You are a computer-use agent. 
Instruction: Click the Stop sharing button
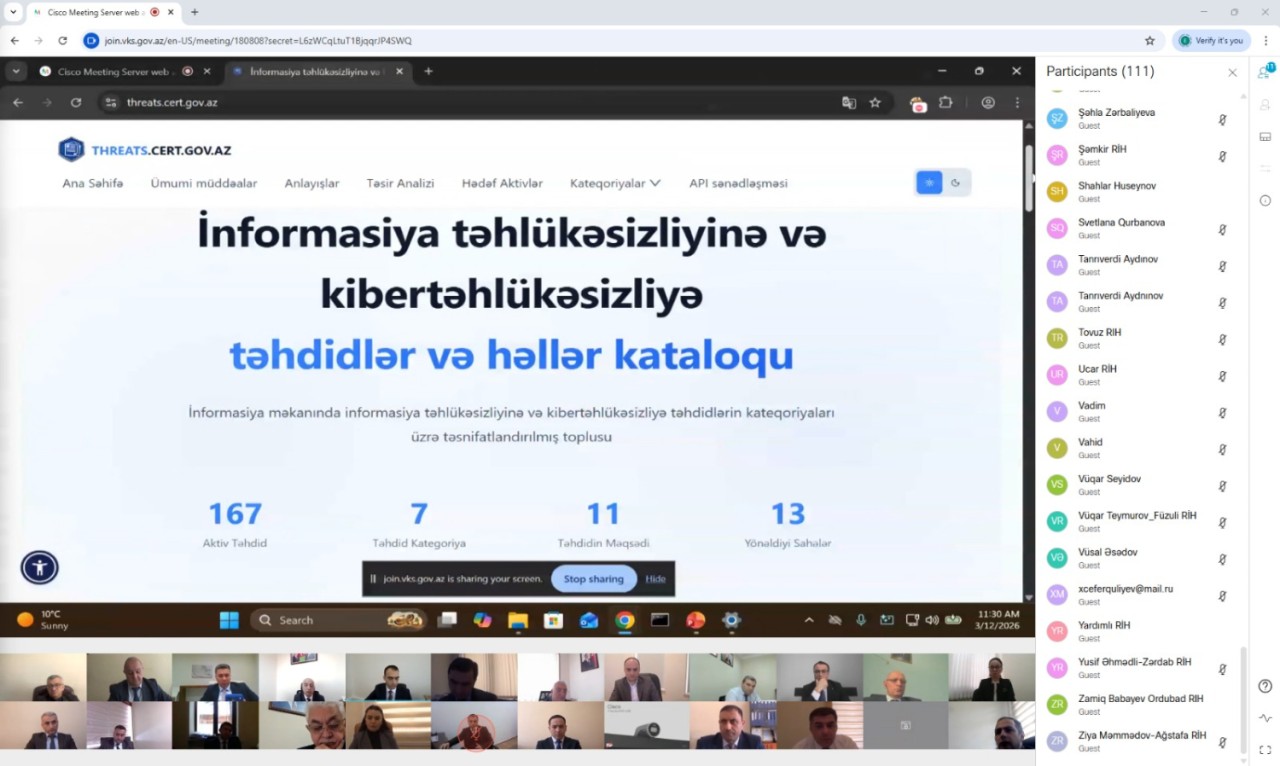tap(593, 578)
